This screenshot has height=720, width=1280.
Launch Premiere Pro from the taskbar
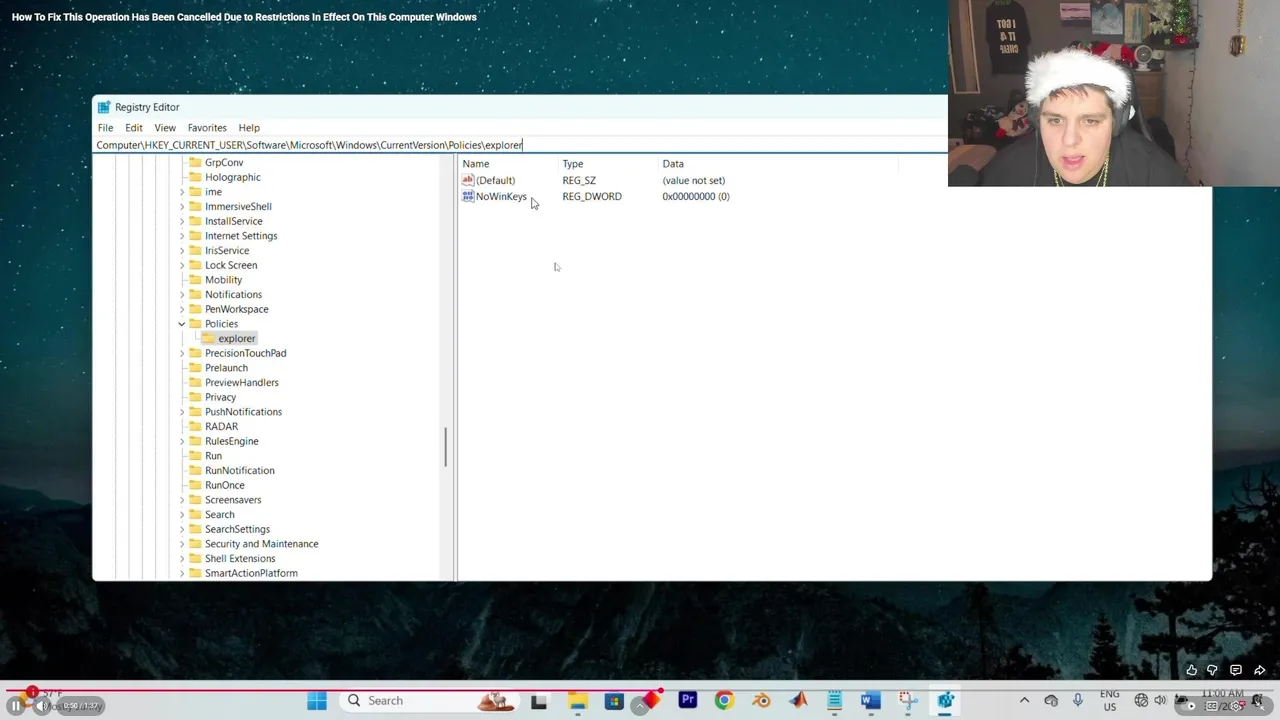pyautogui.click(x=688, y=701)
